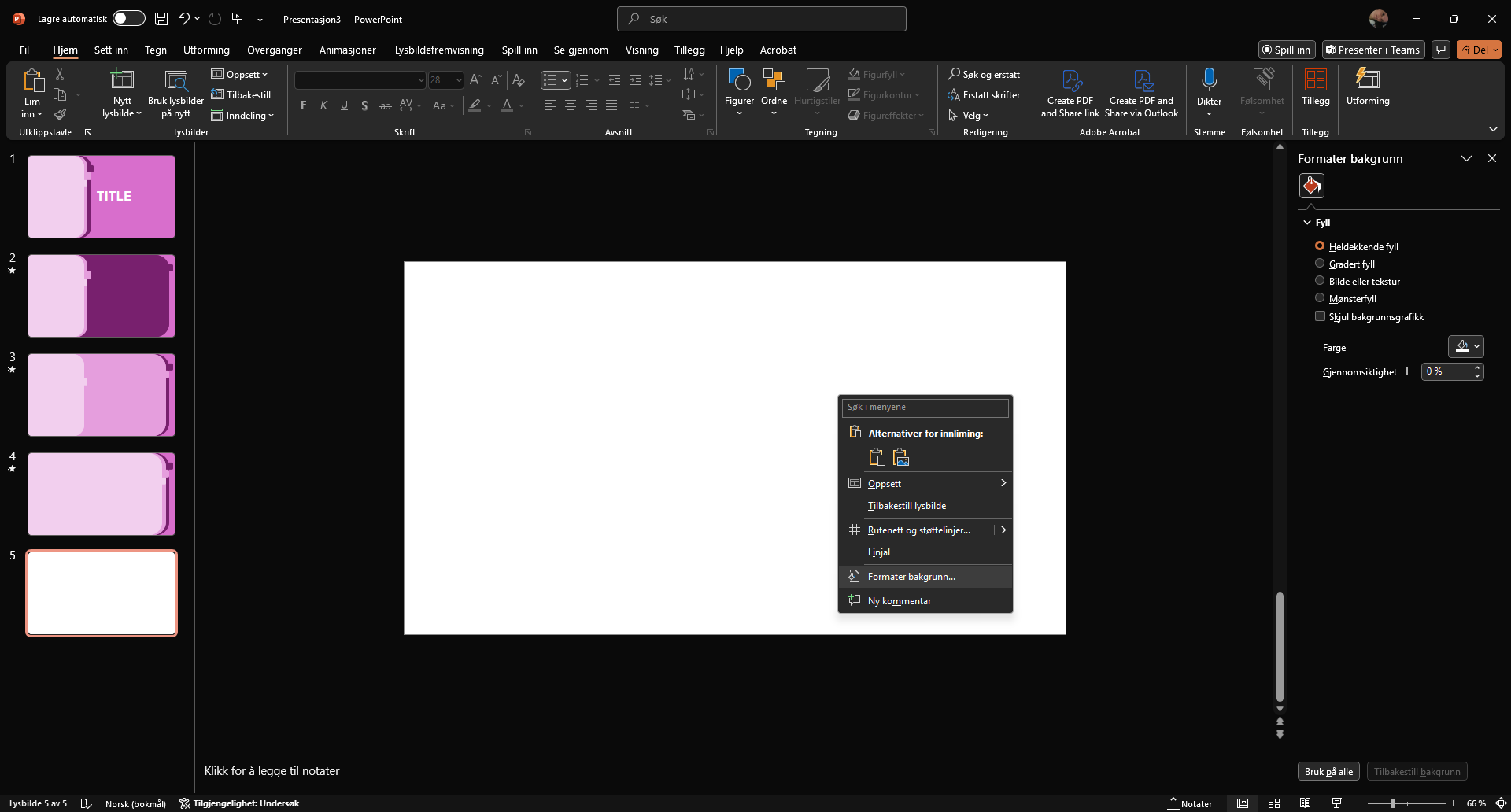Click the Tillegg add-ins icon
1511x812 pixels.
1315,80
